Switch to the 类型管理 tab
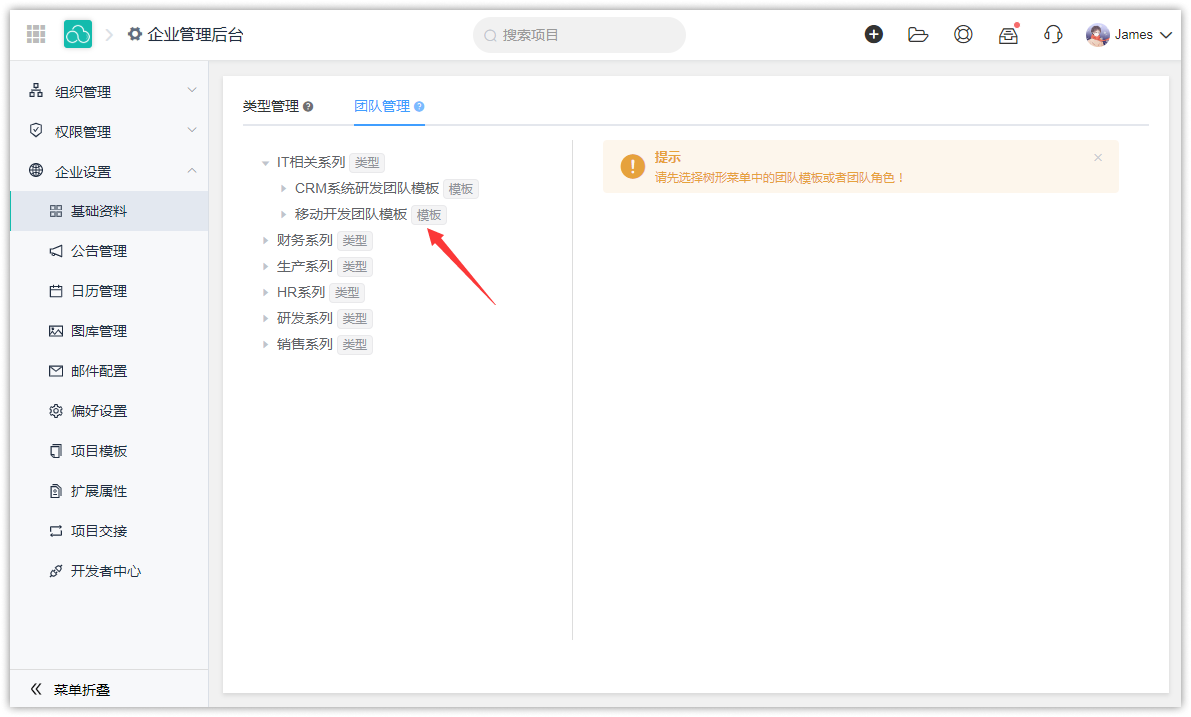The width and height of the screenshot is (1191, 717). [270, 106]
